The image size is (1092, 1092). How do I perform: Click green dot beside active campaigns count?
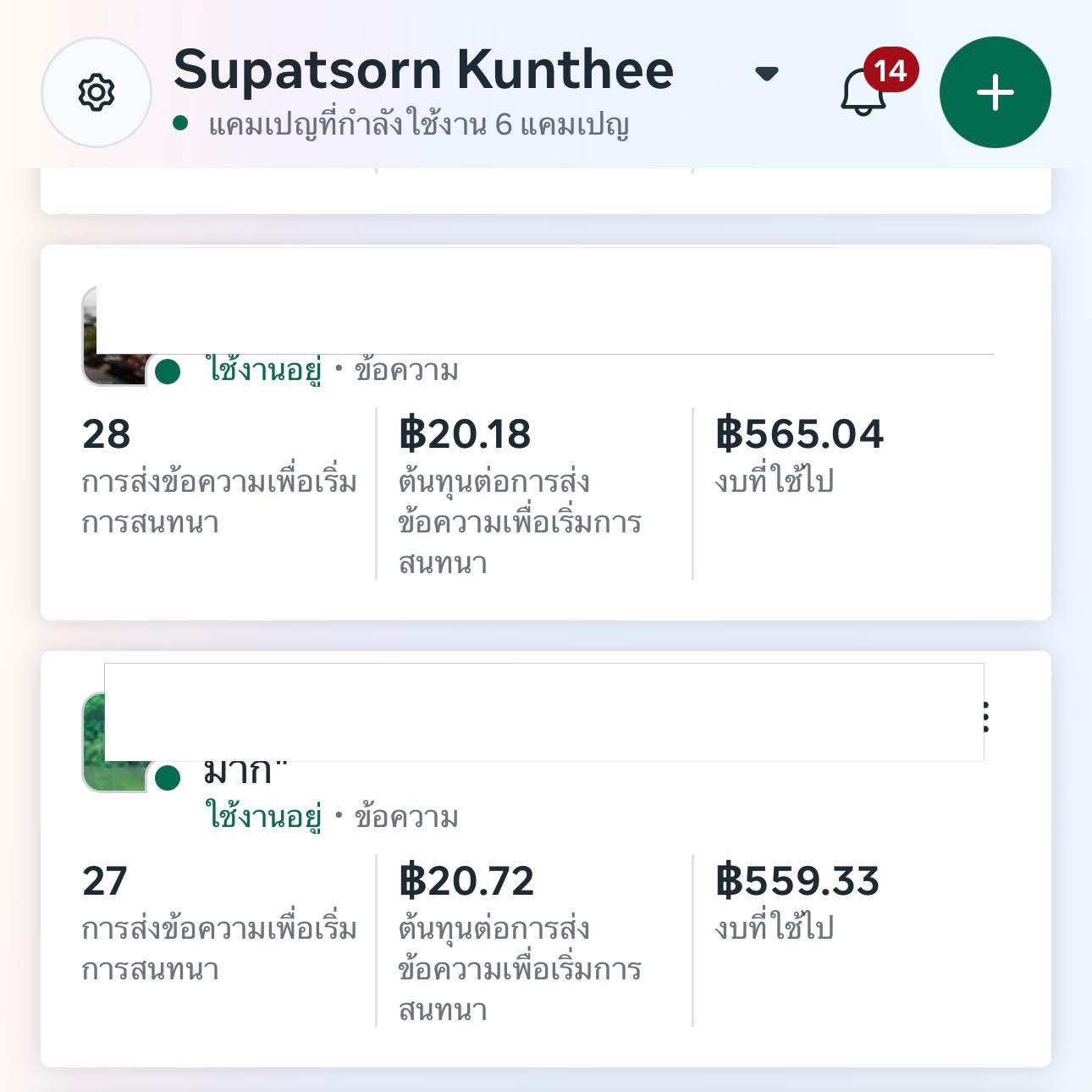[180, 124]
